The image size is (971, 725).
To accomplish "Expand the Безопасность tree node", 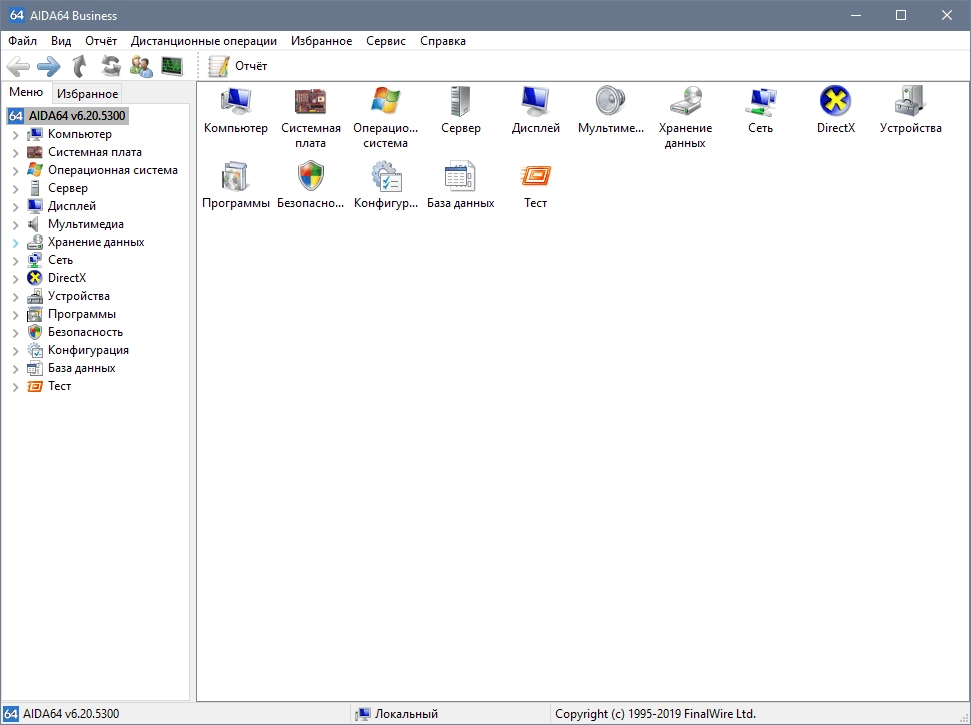I will click(15, 332).
